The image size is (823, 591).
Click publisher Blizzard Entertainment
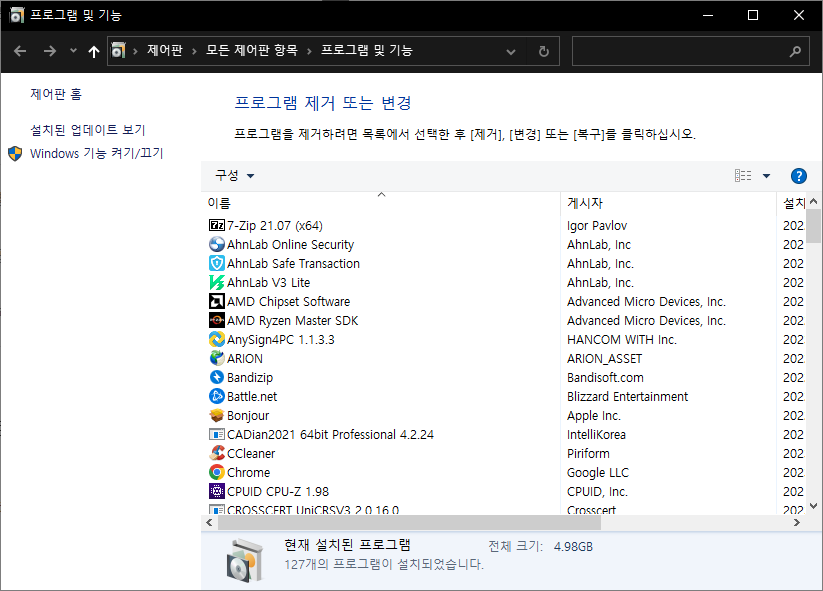click(x=627, y=396)
